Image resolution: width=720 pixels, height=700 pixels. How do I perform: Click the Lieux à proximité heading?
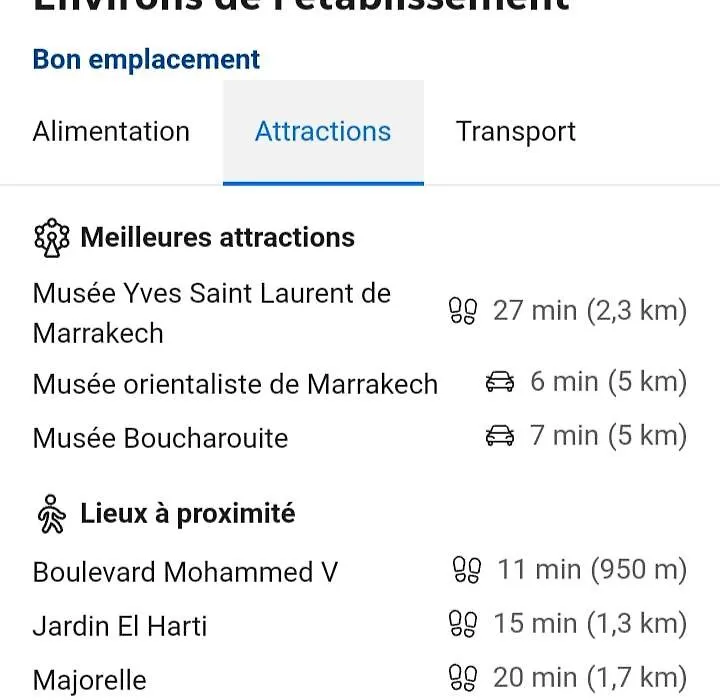[x=187, y=514]
